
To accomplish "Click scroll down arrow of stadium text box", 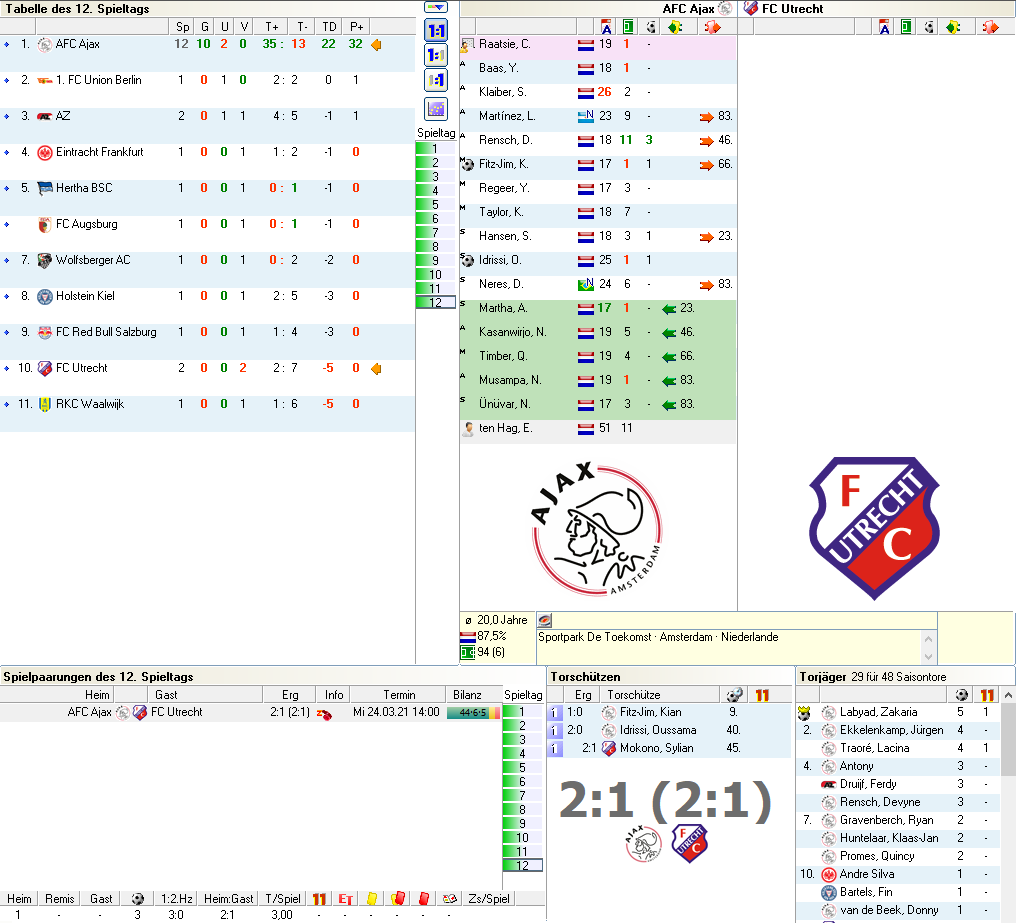I will click(x=928, y=656).
